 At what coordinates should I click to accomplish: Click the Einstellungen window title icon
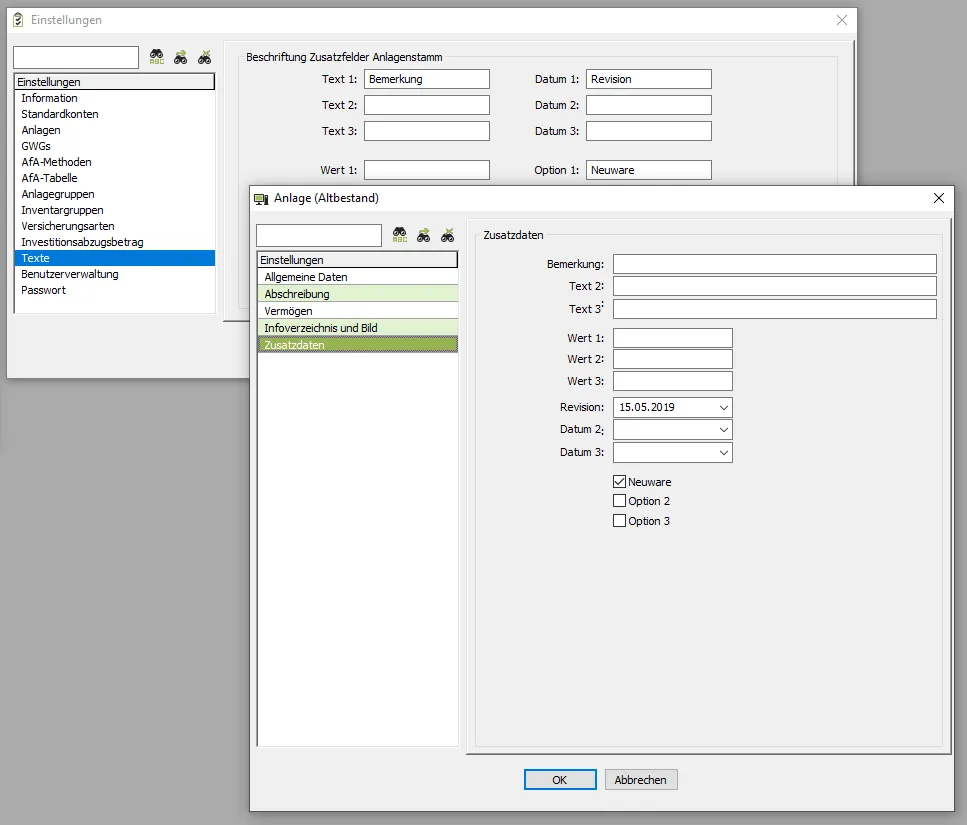[x=18, y=20]
